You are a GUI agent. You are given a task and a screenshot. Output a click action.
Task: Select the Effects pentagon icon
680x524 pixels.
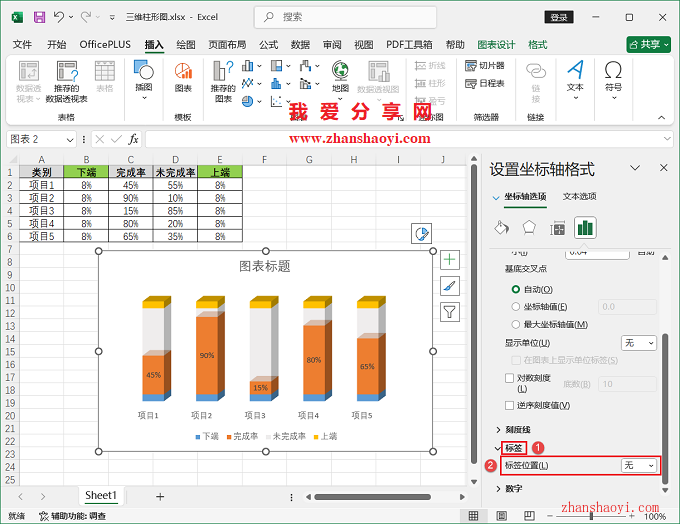click(x=529, y=227)
